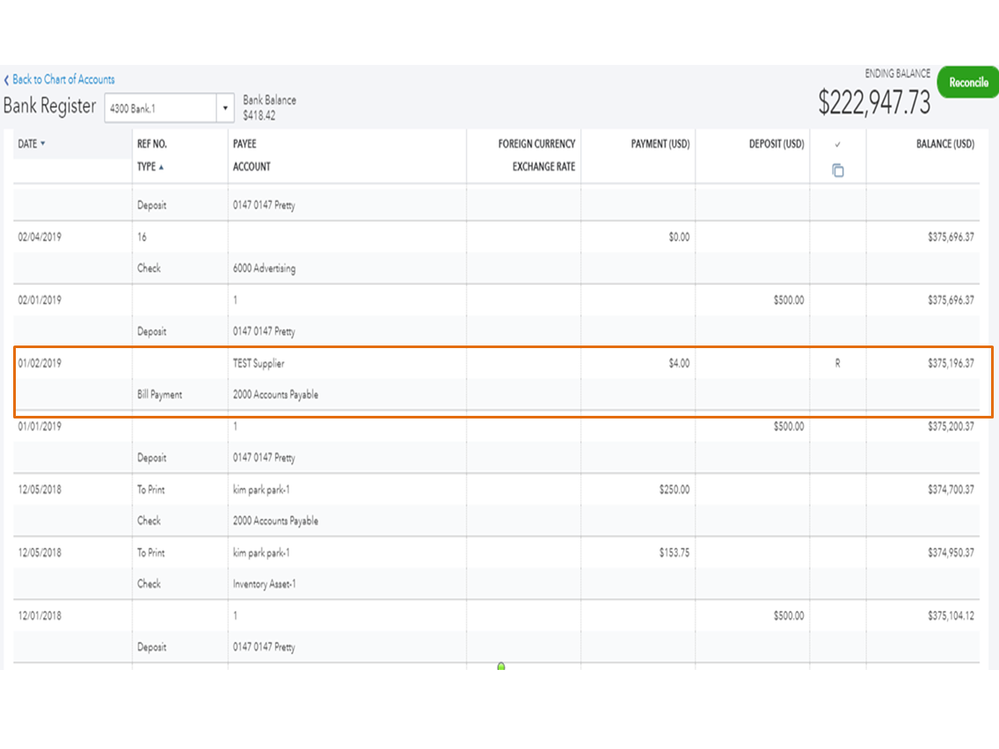Click the back chevron beside Chart of Accounts

7,80
